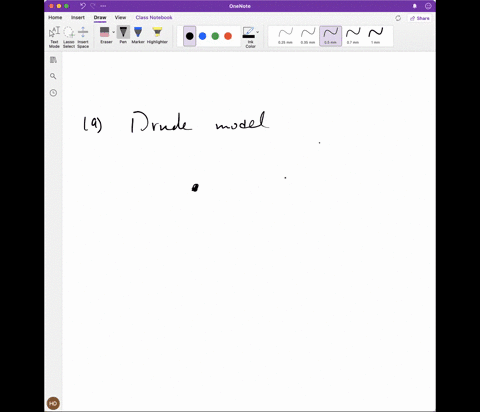480x412 pixels.
Task: Set pen thickness to 0.7 mm
Action: [x=353, y=36]
